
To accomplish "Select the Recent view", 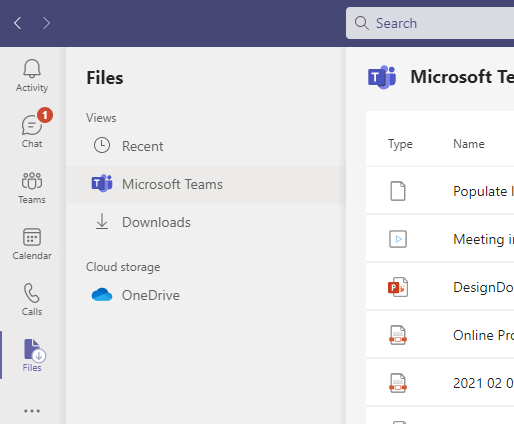I will click(206, 146).
